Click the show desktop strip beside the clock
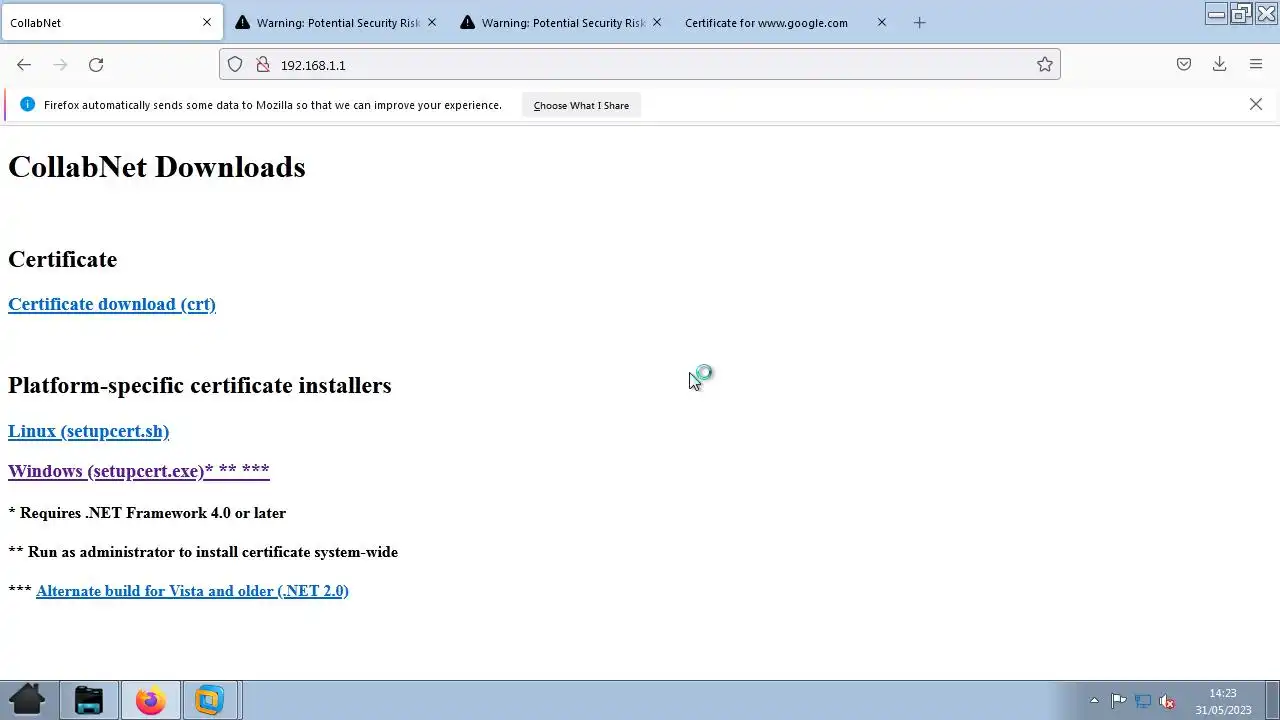Screen dimensions: 1280x720 tap(1273, 700)
